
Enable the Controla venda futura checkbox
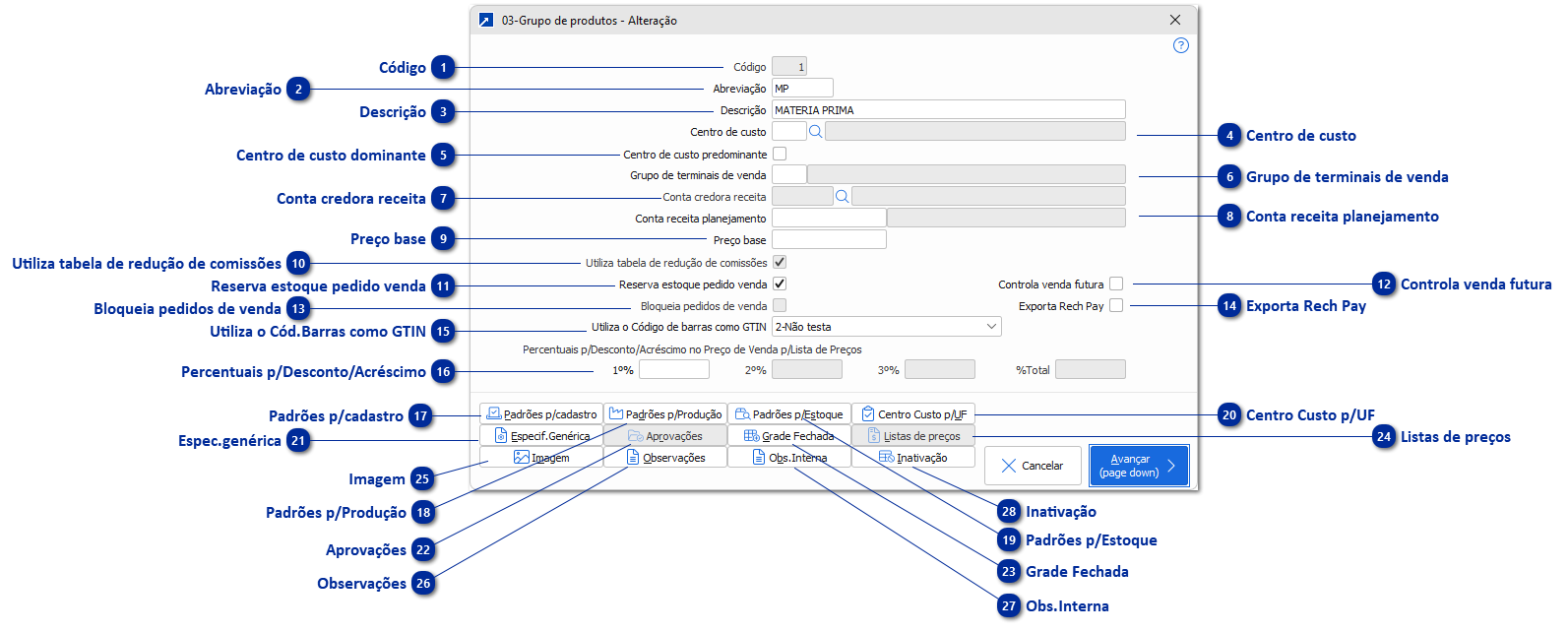(1115, 284)
